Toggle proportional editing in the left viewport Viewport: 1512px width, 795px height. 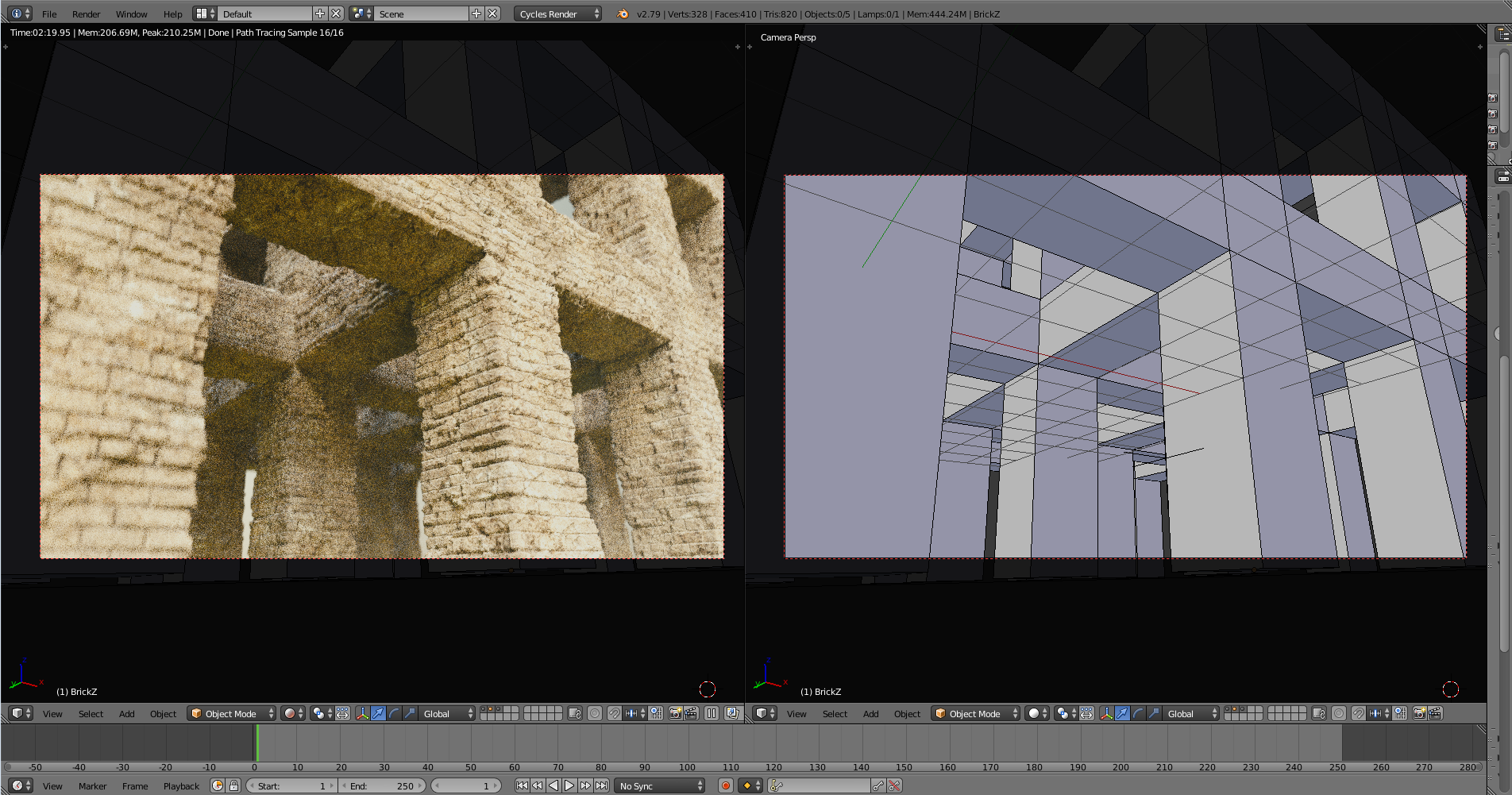click(594, 713)
